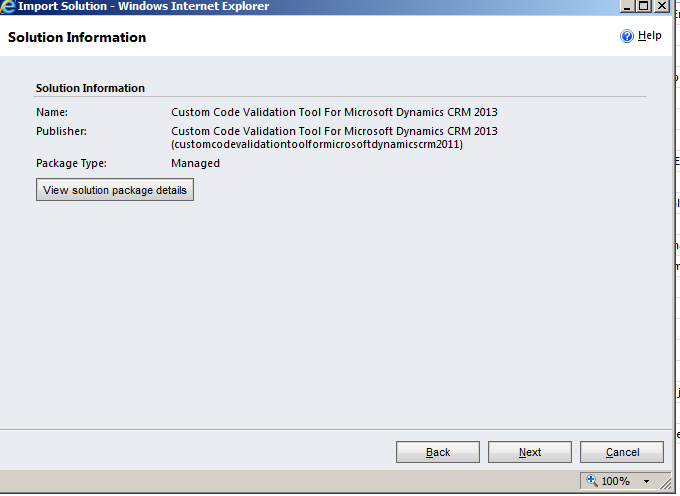View solution package details
The height and width of the screenshot is (496, 680).
click(x=115, y=190)
